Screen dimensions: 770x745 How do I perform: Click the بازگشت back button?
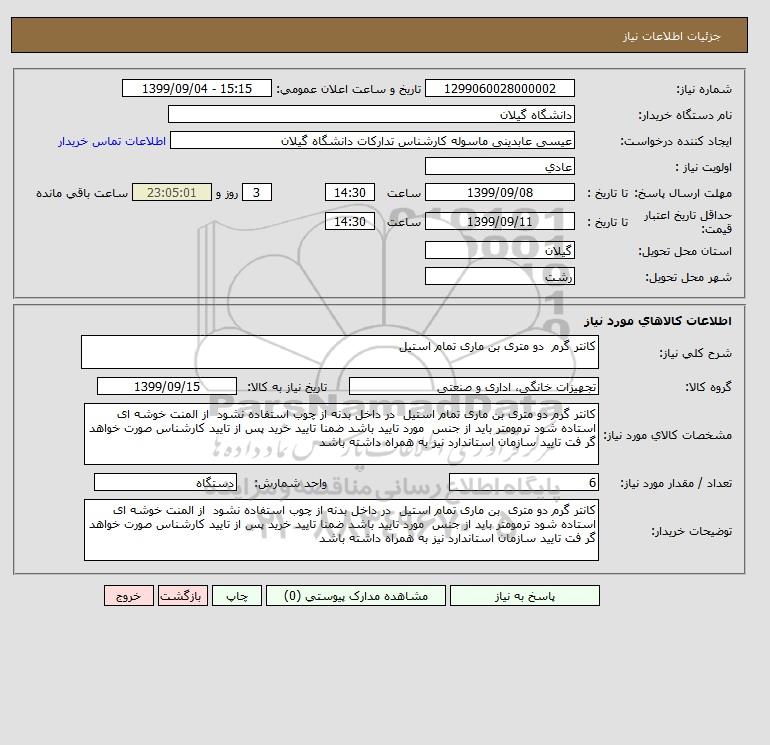pos(183,596)
